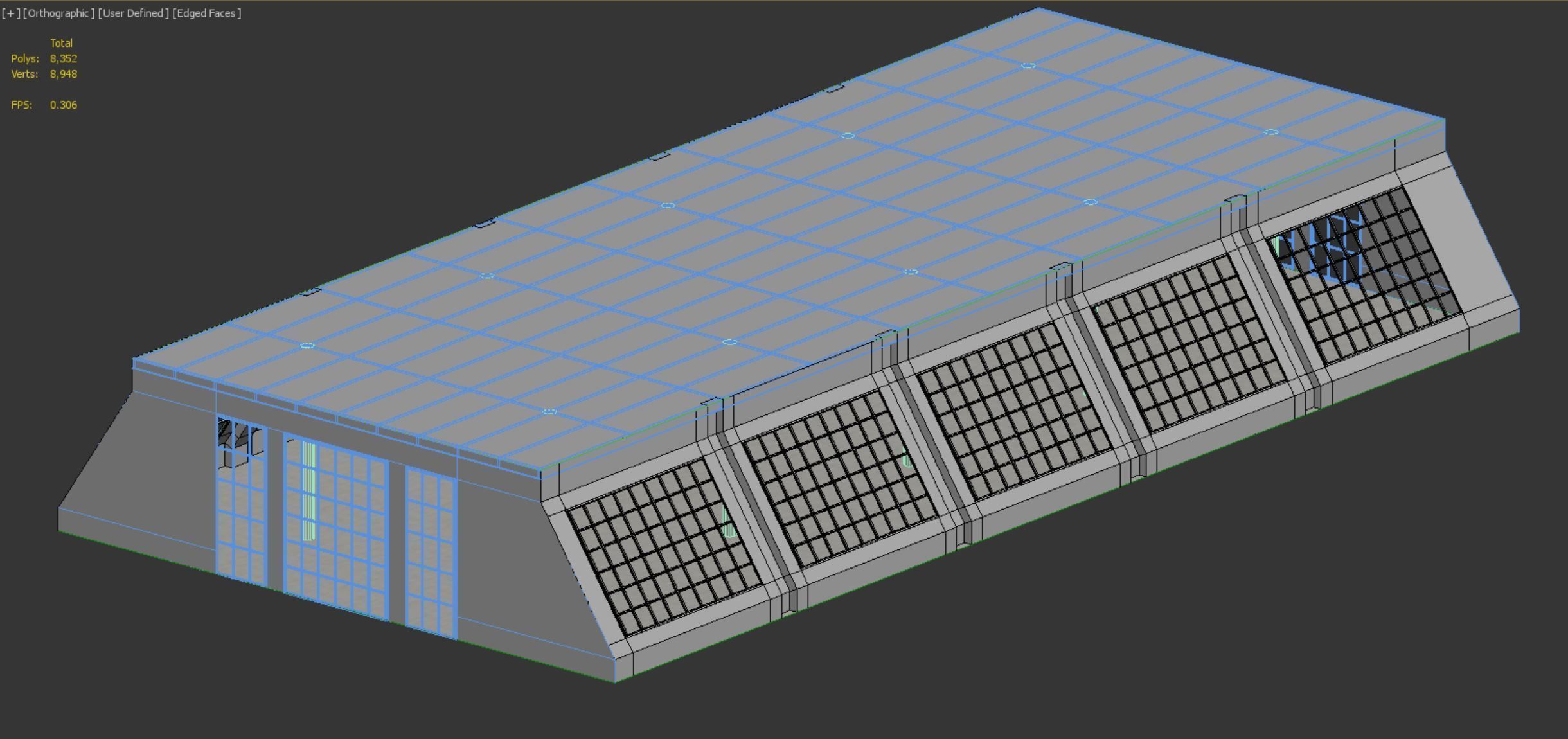
Task: Click the FPS value readout
Action: coord(63,105)
